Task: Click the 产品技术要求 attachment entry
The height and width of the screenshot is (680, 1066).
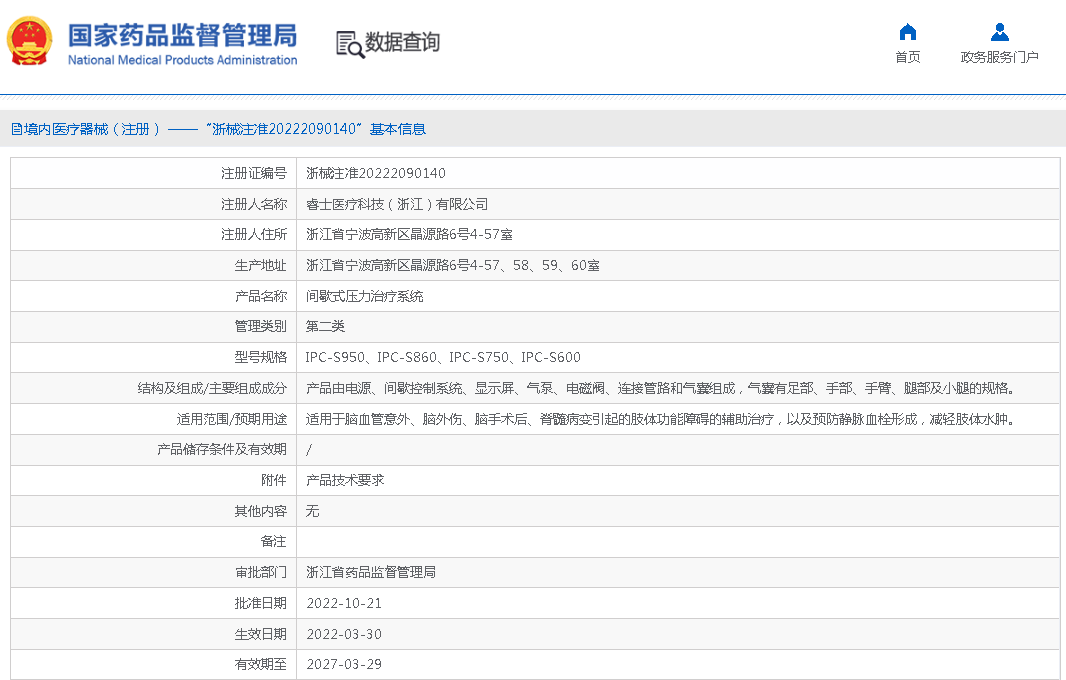Action: pos(345,480)
